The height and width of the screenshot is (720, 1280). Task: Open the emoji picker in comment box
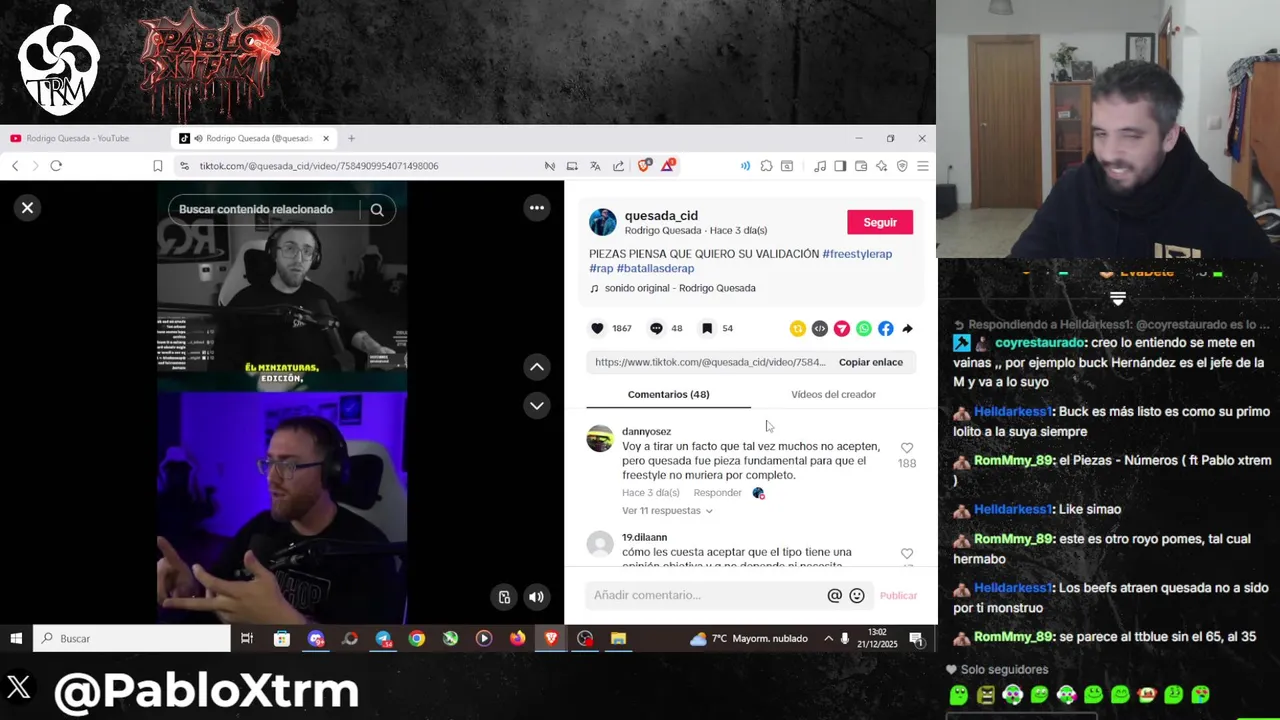point(857,596)
